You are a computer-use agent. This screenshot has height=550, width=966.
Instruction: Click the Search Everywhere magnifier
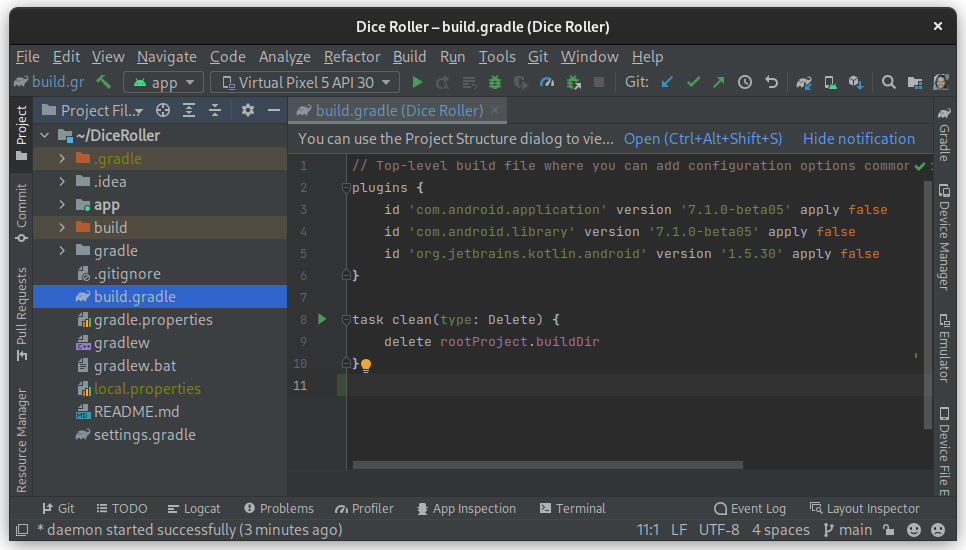888,82
